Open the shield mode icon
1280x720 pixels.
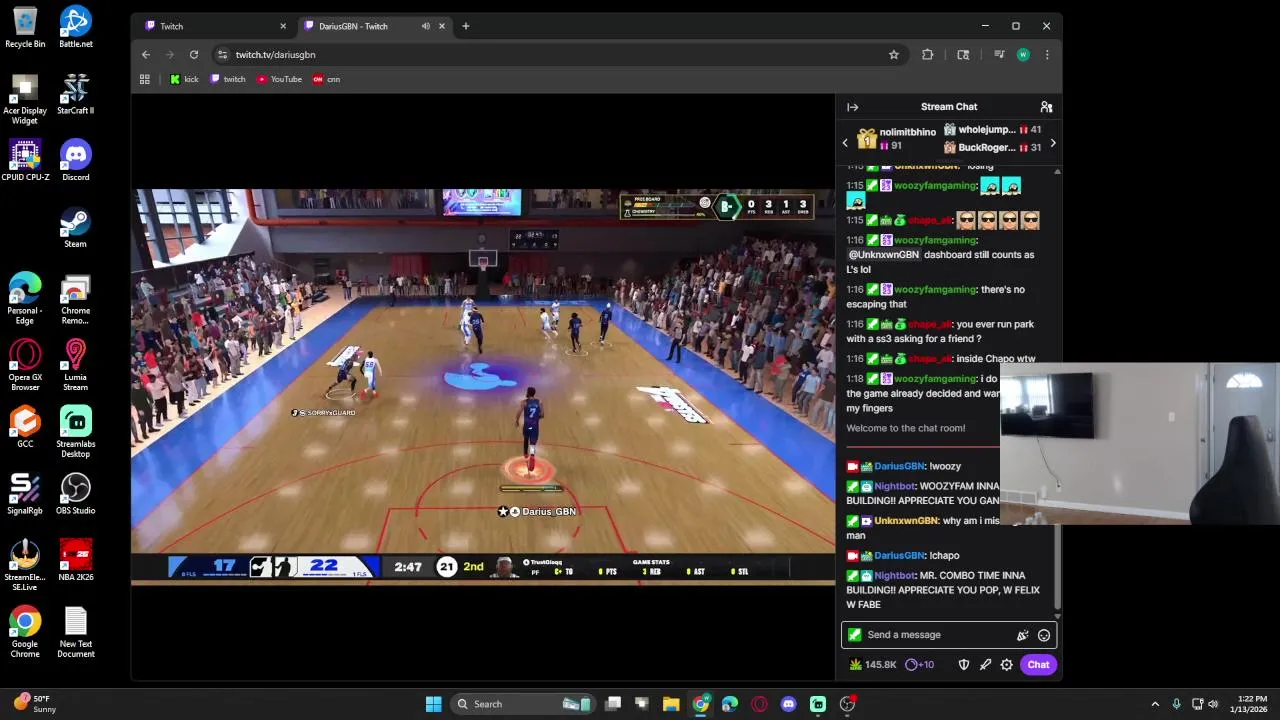964,665
